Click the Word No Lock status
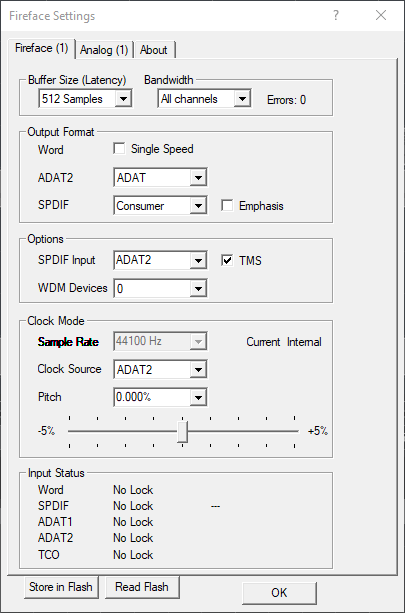Viewport: 405px width, 613px height. click(133, 490)
